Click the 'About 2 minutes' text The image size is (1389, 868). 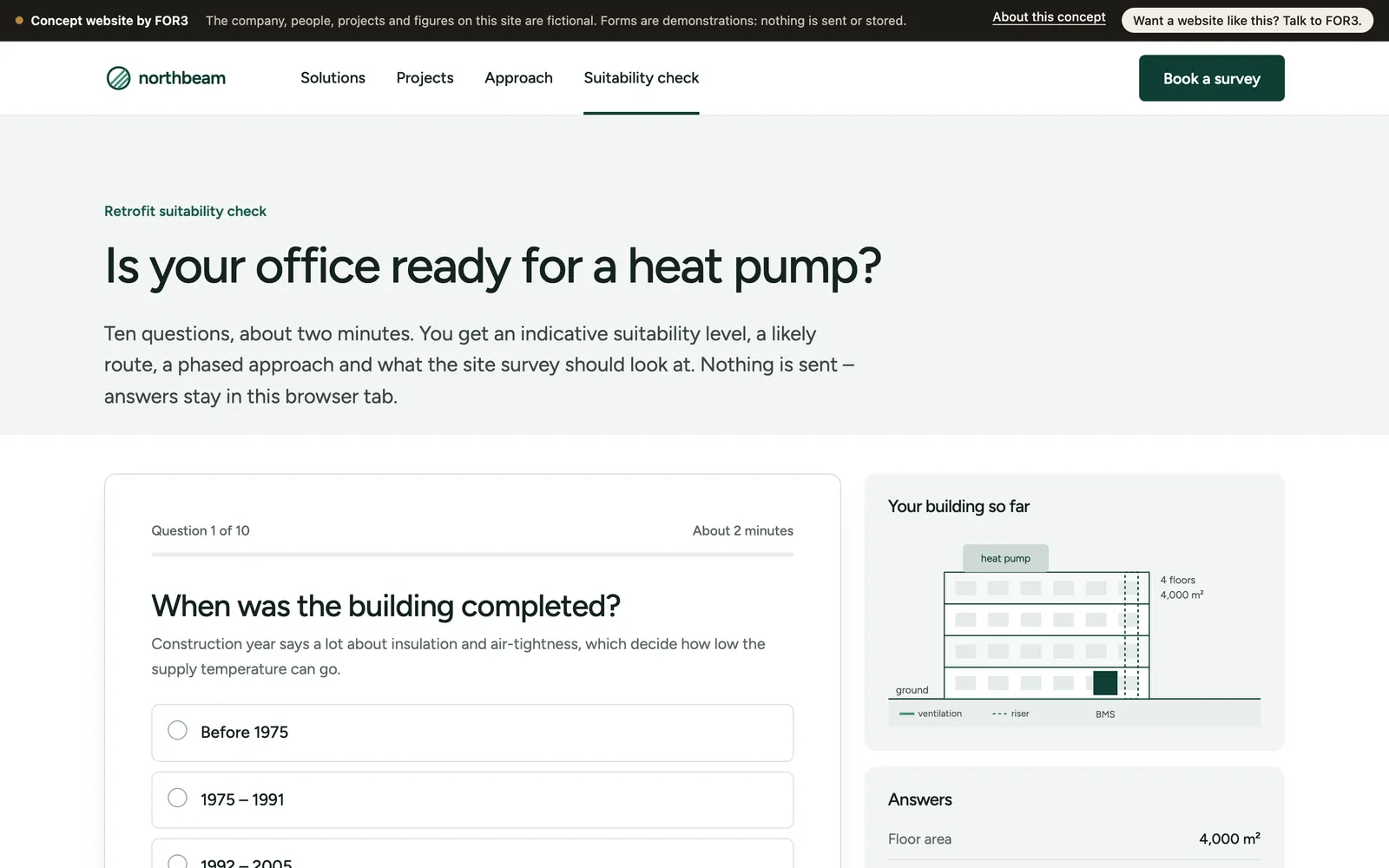(742, 530)
